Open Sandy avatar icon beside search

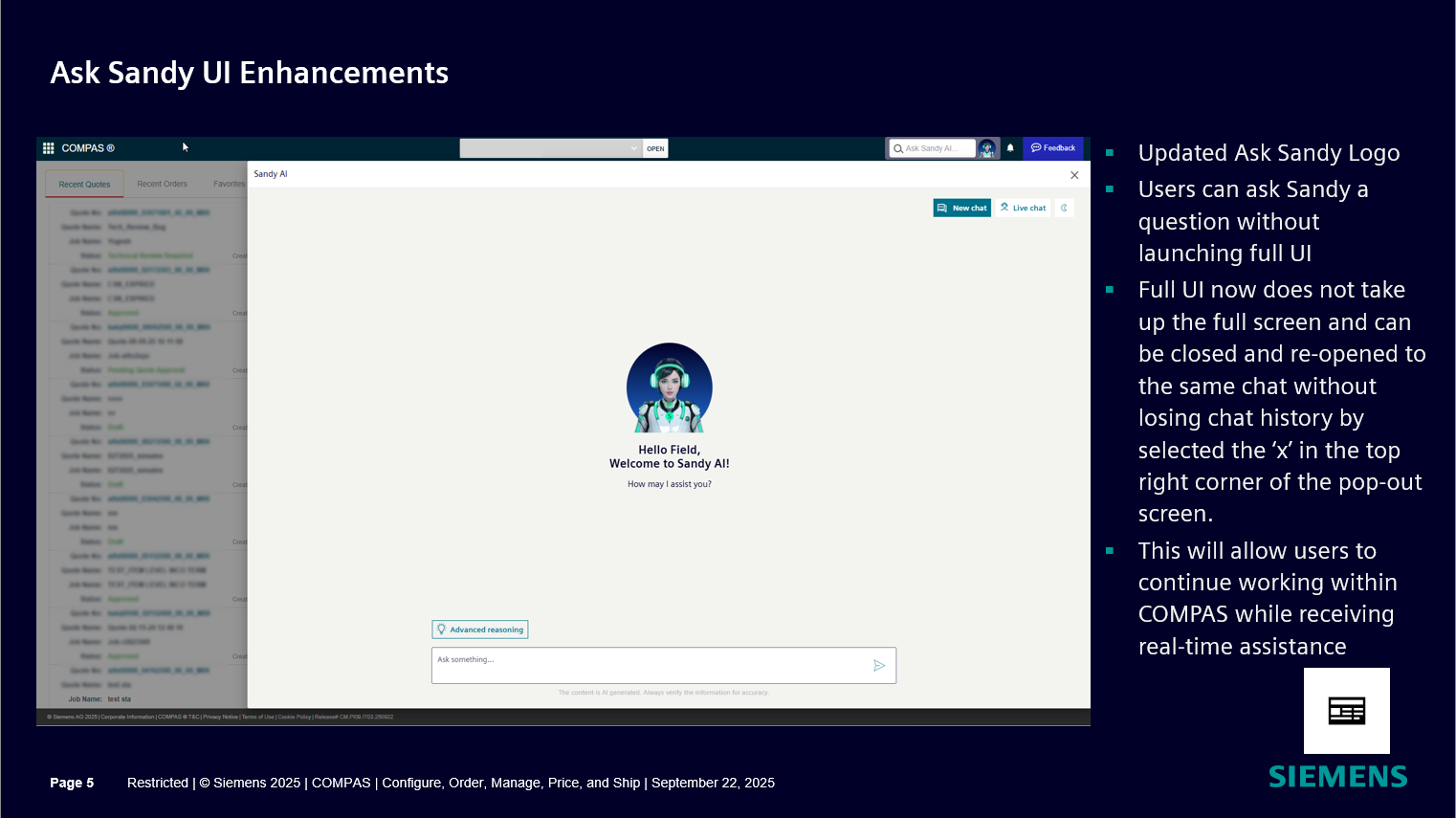(987, 148)
